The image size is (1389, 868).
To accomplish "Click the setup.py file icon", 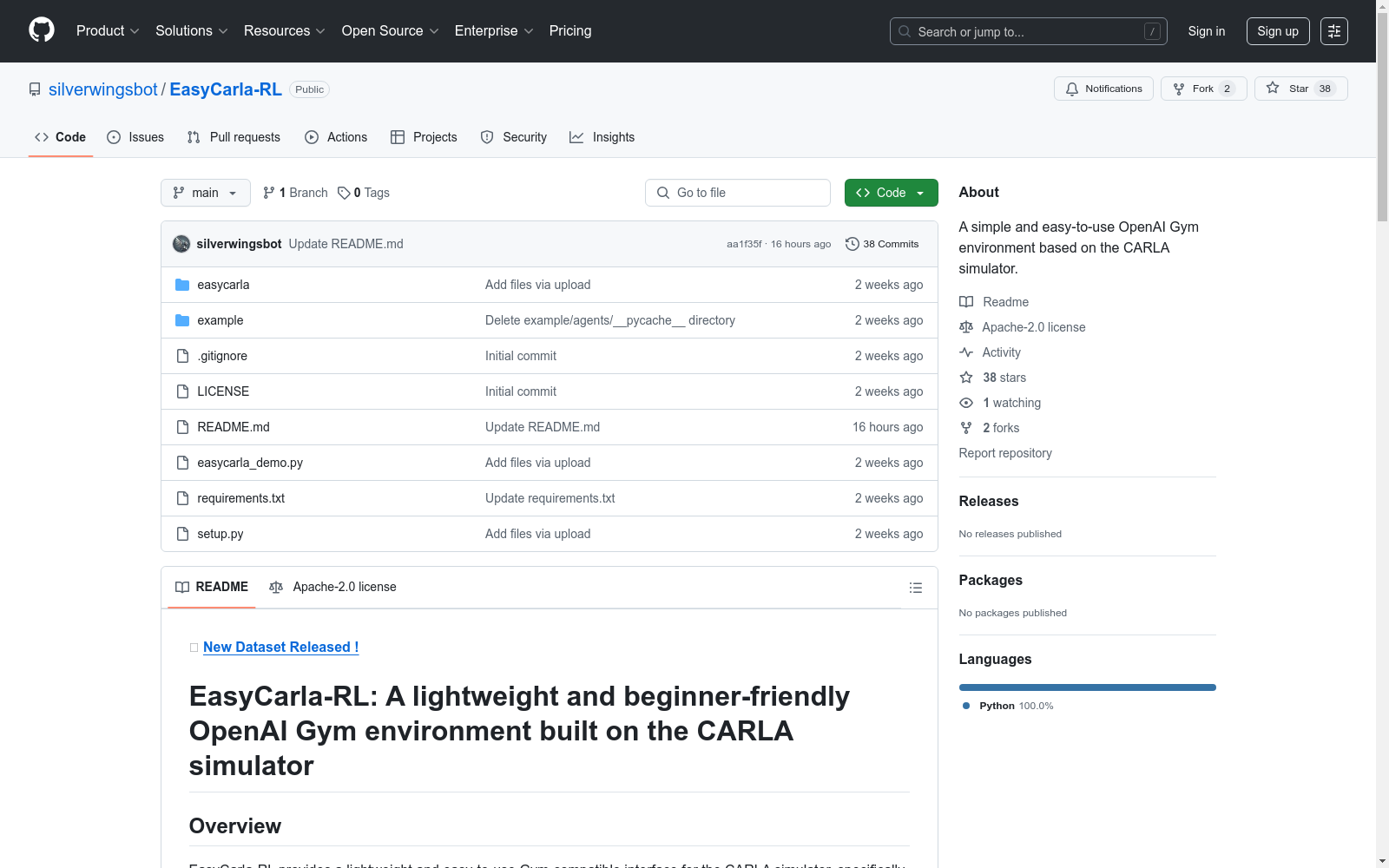I will 182,534.
